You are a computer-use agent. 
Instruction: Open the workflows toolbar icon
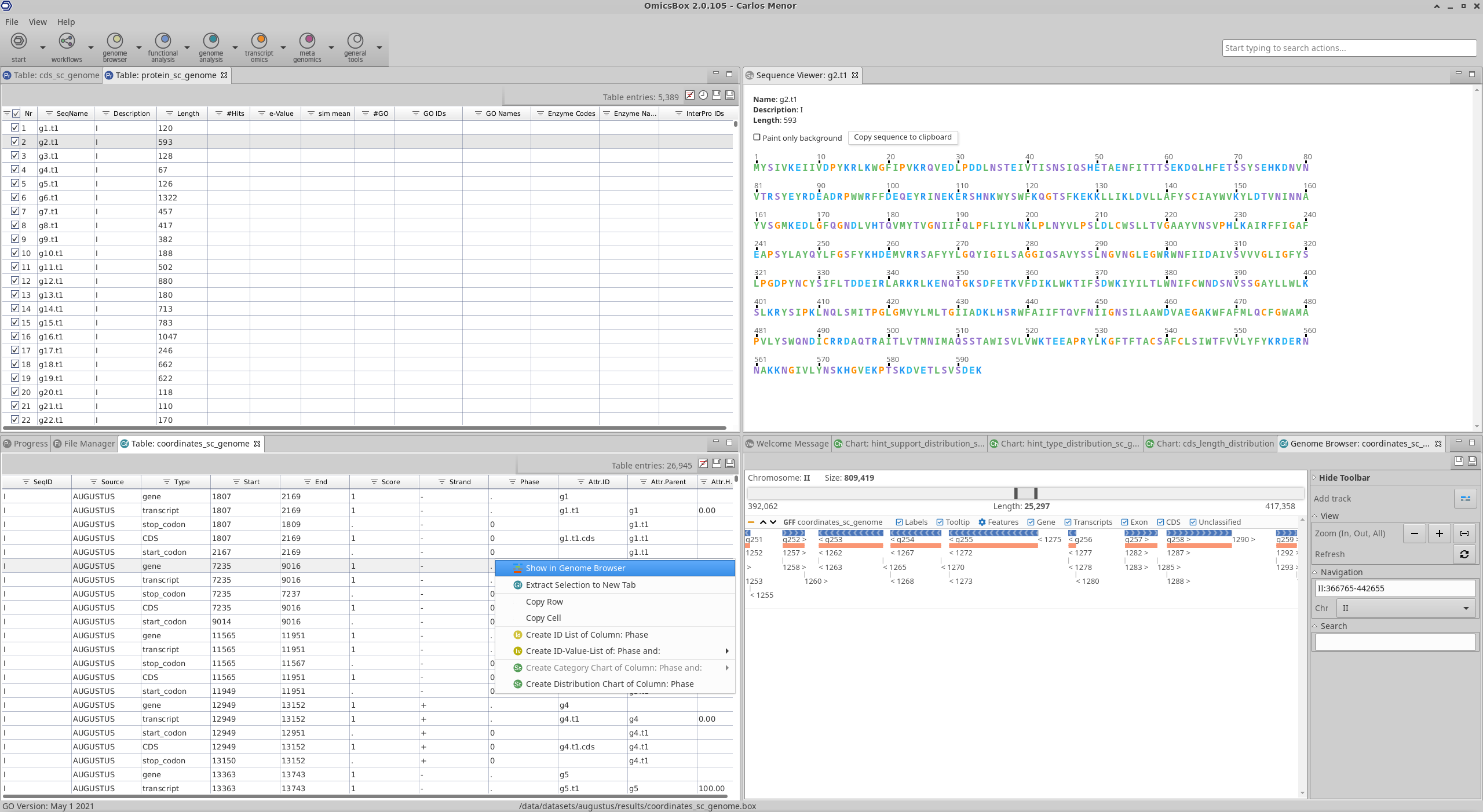click(x=67, y=41)
